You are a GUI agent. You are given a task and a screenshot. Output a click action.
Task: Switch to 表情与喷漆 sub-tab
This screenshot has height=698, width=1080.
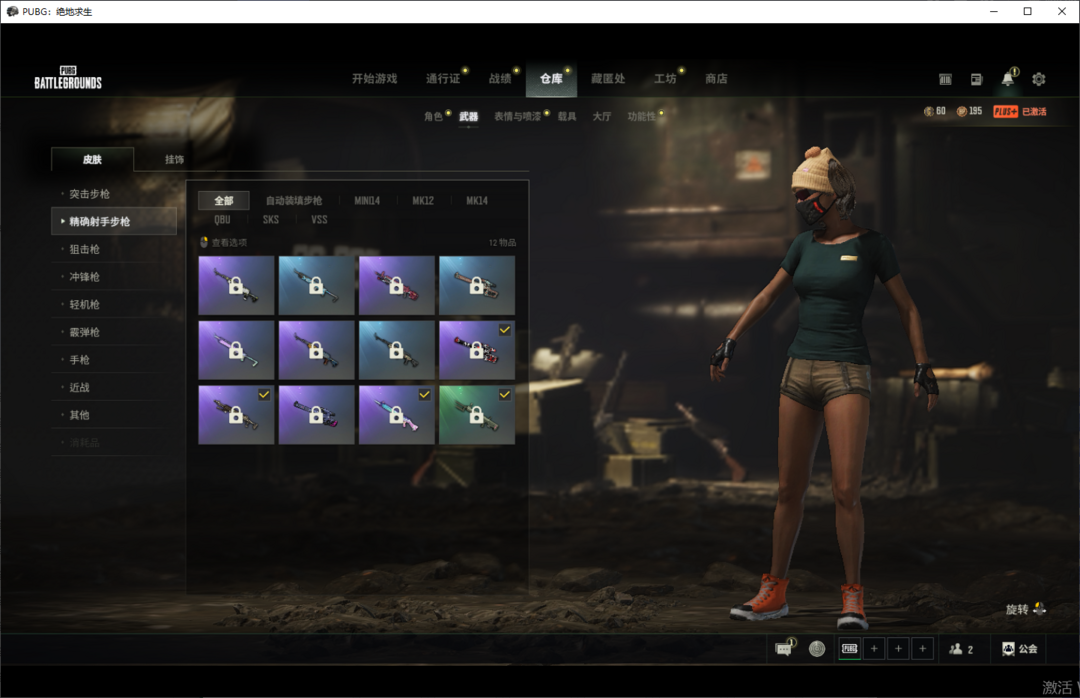pyautogui.click(x=517, y=116)
